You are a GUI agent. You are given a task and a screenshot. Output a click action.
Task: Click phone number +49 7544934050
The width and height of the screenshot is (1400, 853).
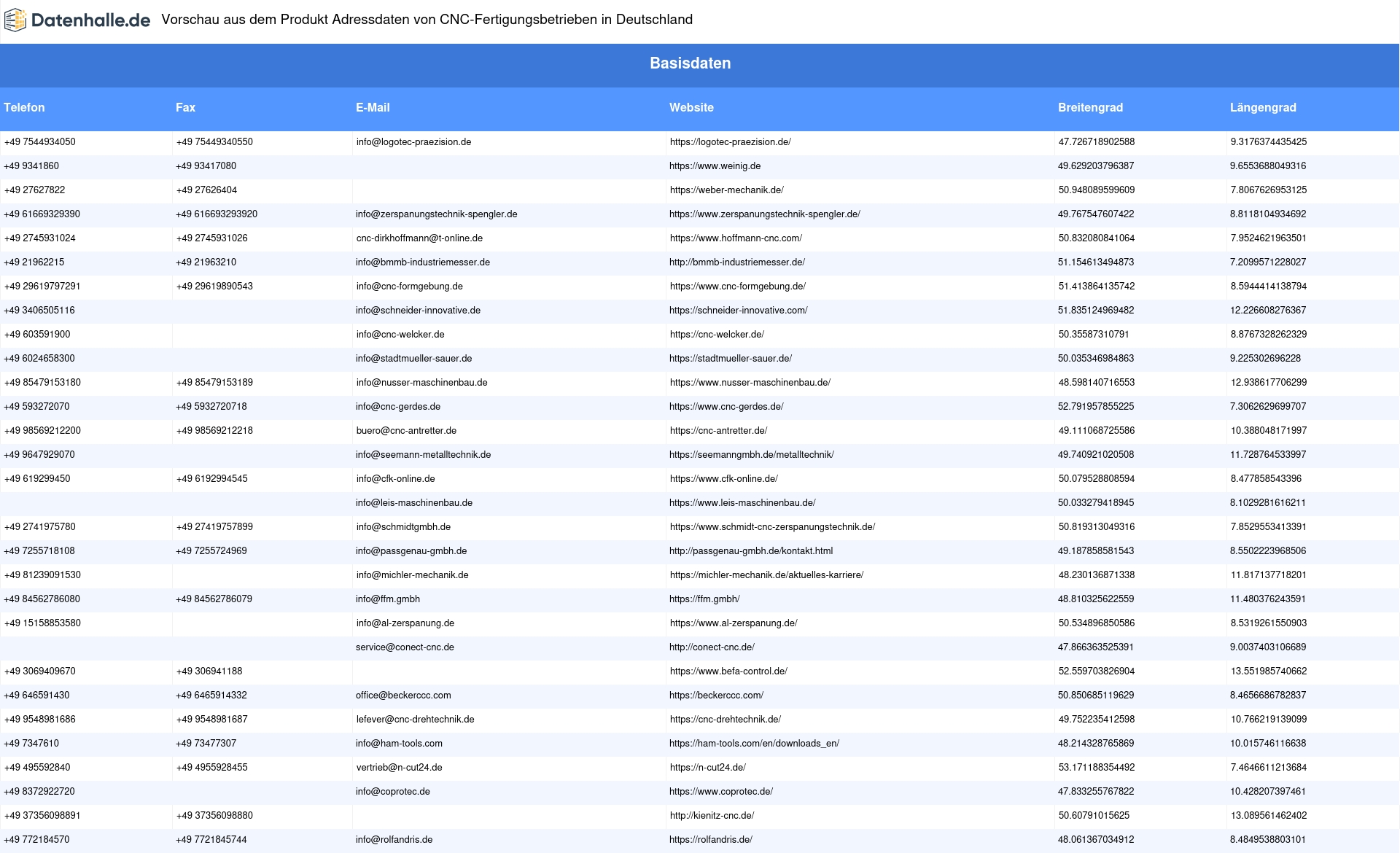click(x=40, y=142)
